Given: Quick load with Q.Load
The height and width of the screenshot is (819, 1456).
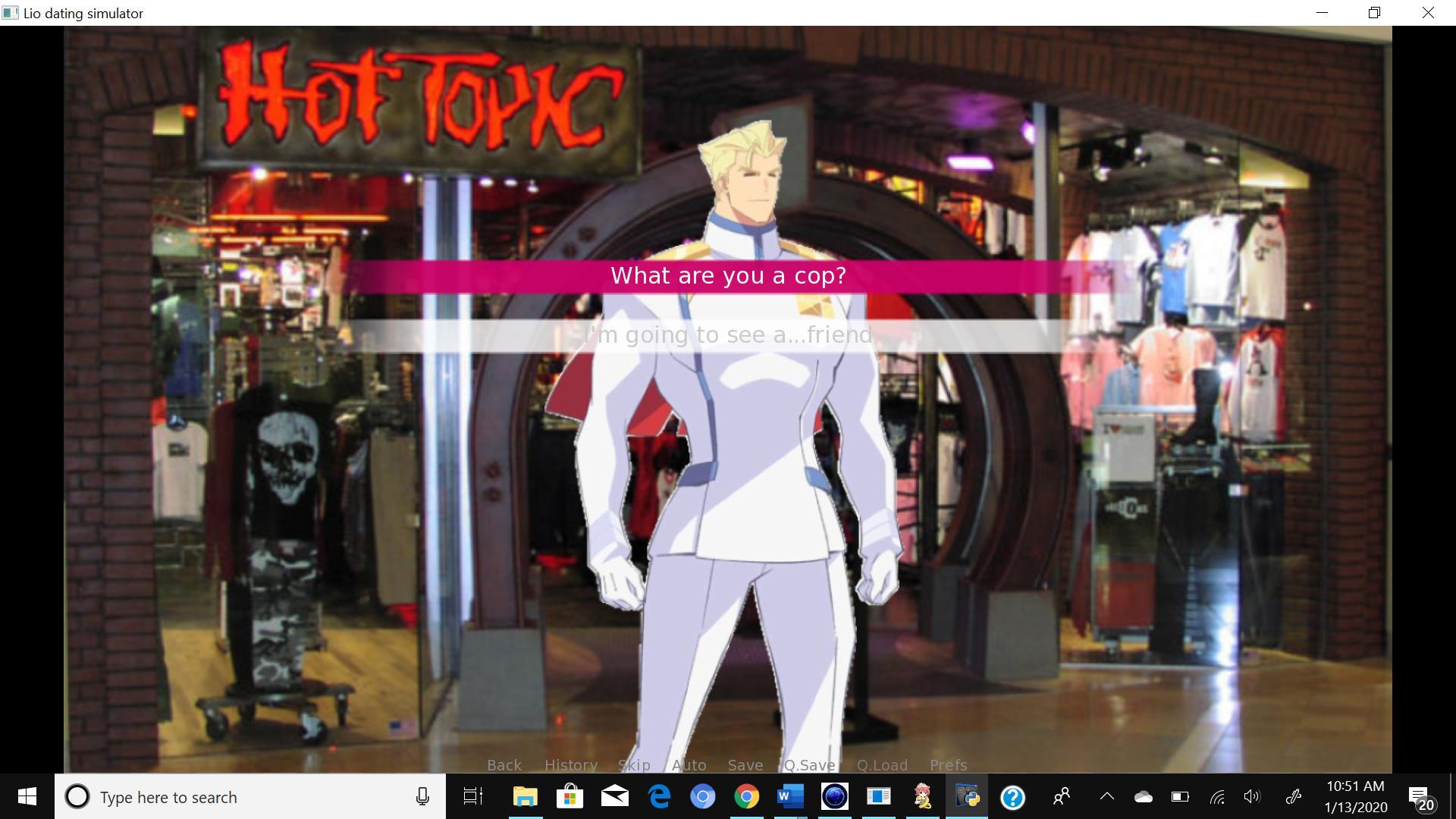Looking at the screenshot, I should tap(882, 765).
